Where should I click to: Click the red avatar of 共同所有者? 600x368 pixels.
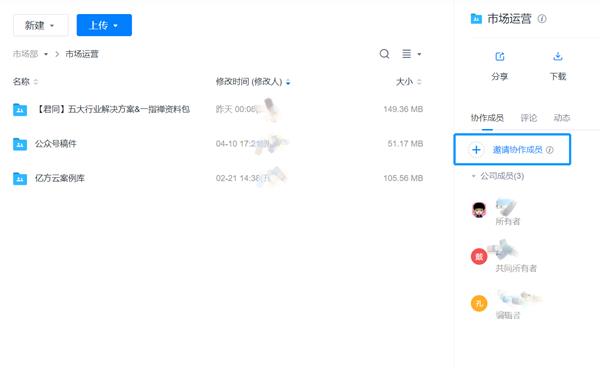tap(479, 256)
